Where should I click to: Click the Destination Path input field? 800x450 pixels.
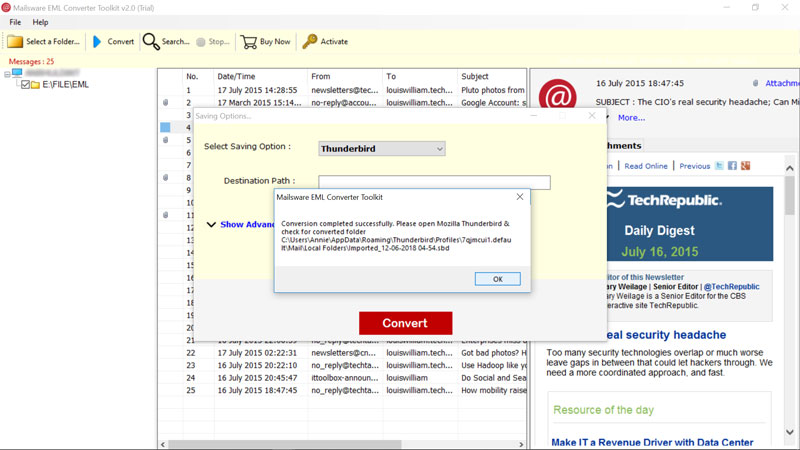[434, 182]
